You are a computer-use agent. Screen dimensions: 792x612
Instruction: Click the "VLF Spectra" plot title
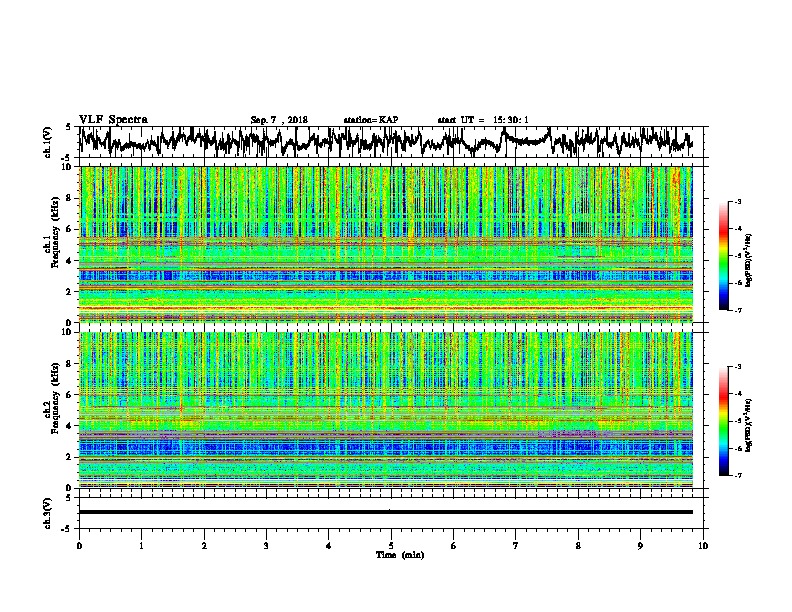[x=113, y=120]
